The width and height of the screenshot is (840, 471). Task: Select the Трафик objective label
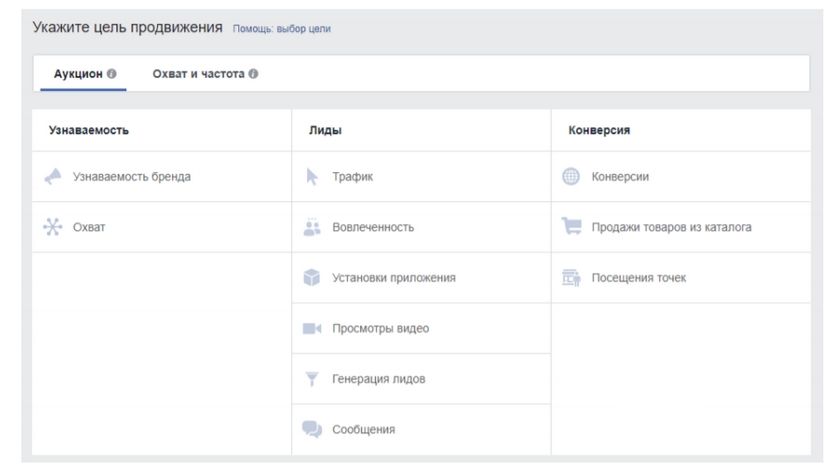pos(352,176)
